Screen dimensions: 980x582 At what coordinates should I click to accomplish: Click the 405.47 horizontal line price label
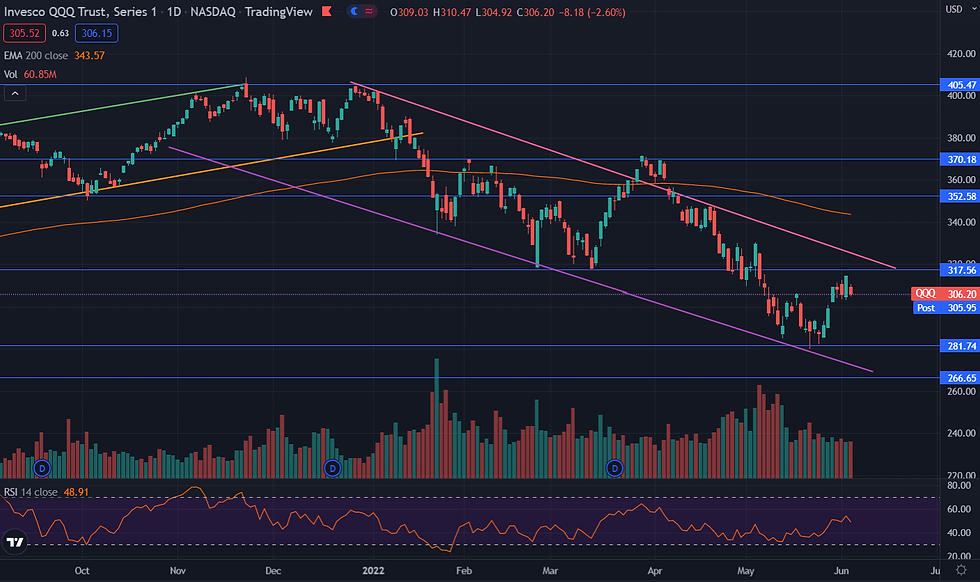click(x=959, y=85)
